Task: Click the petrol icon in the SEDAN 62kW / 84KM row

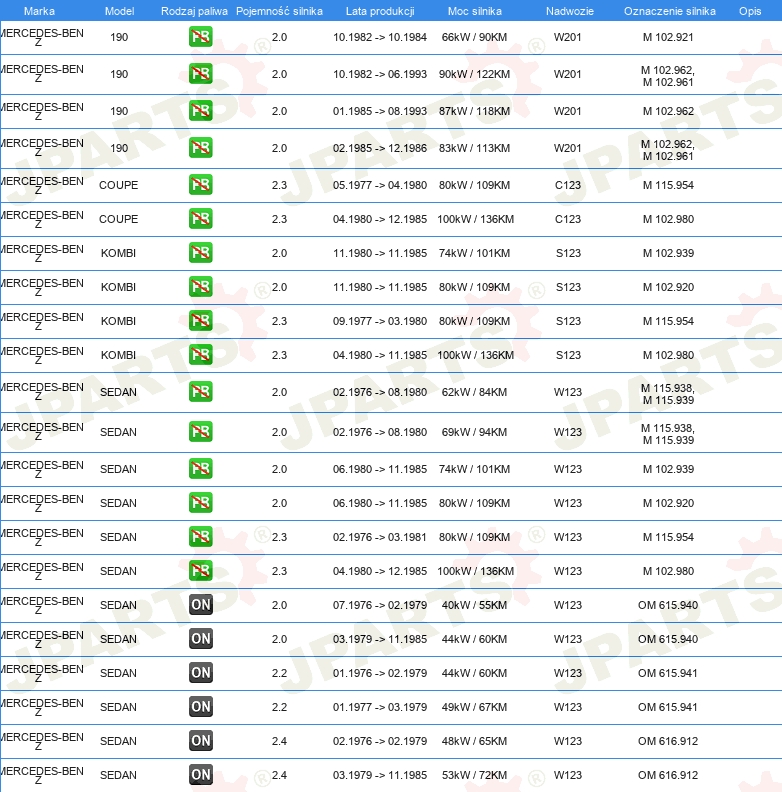Action: [201, 392]
